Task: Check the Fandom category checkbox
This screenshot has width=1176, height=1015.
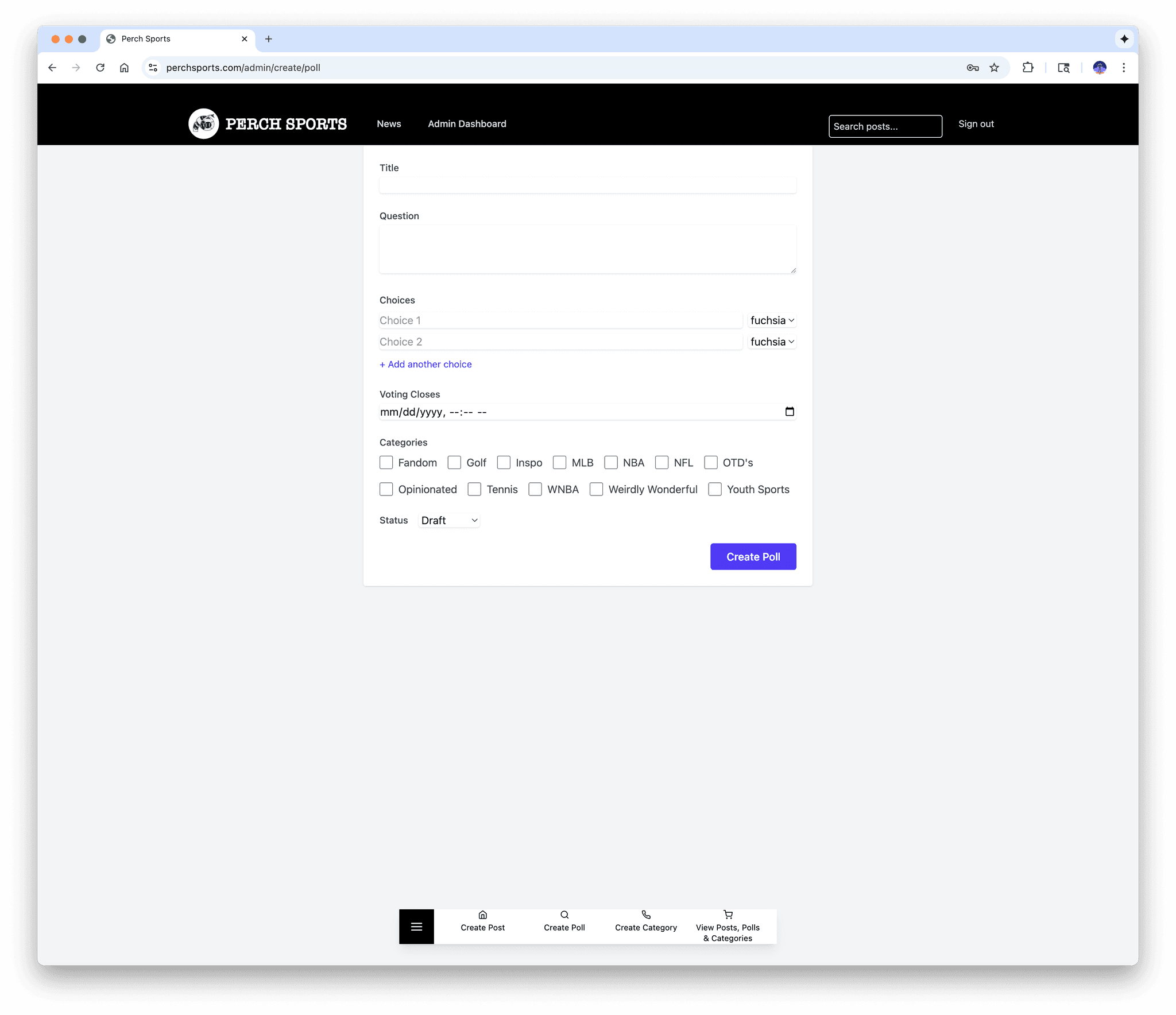Action: [x=386, y=463]
